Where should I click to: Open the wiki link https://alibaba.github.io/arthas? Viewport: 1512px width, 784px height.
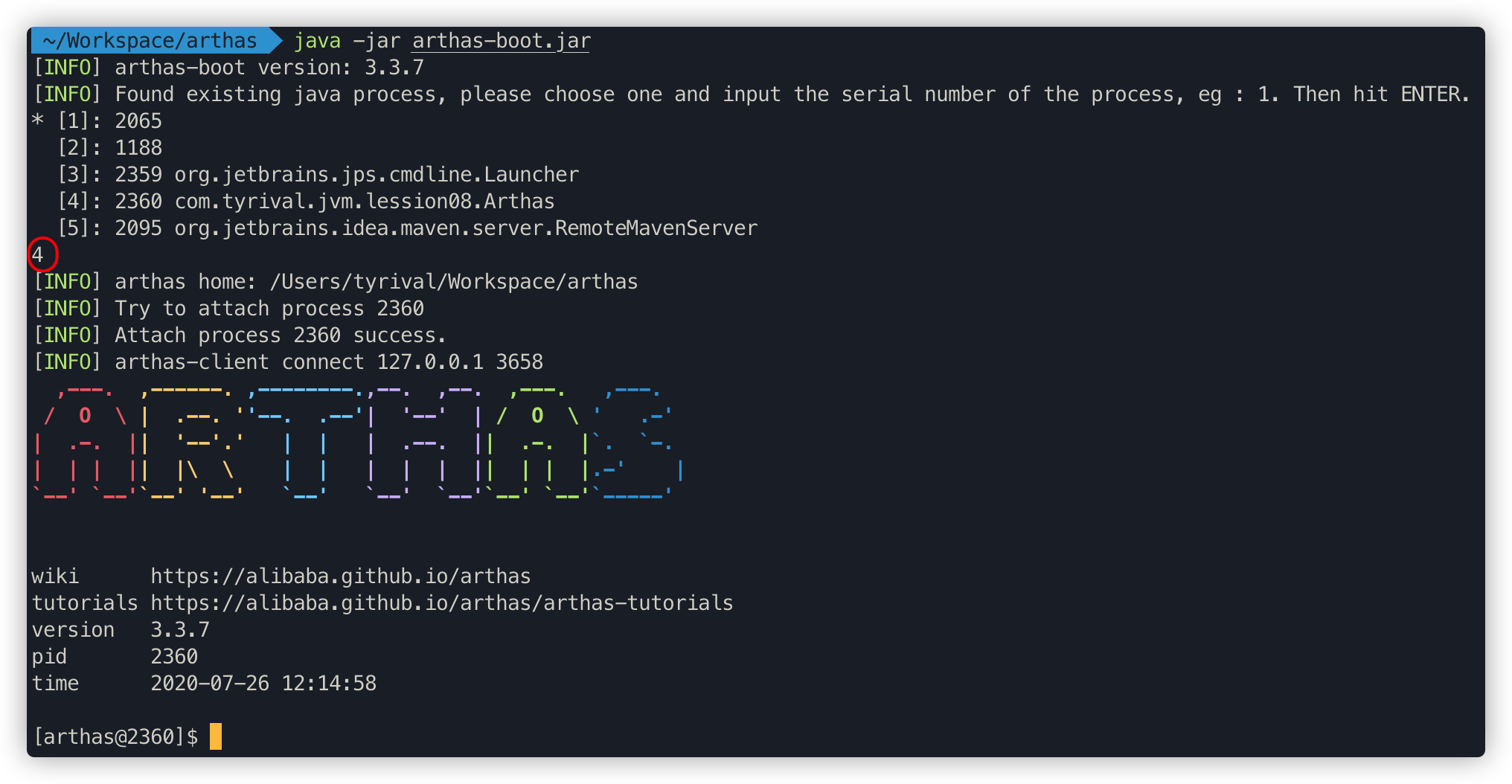tap(340, 576)
